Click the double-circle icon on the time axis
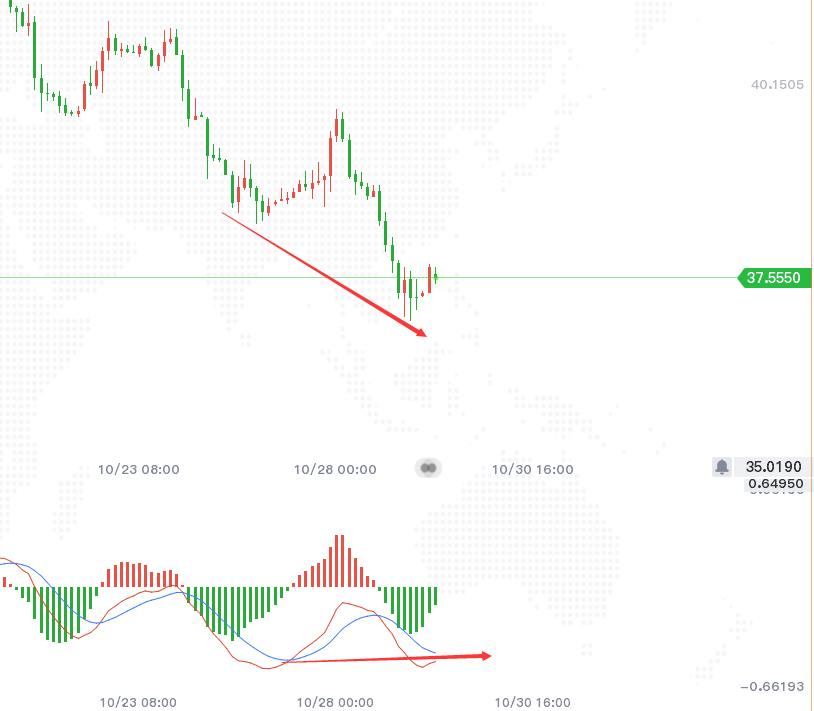814x711 pixels. click(x=428, y=468)
